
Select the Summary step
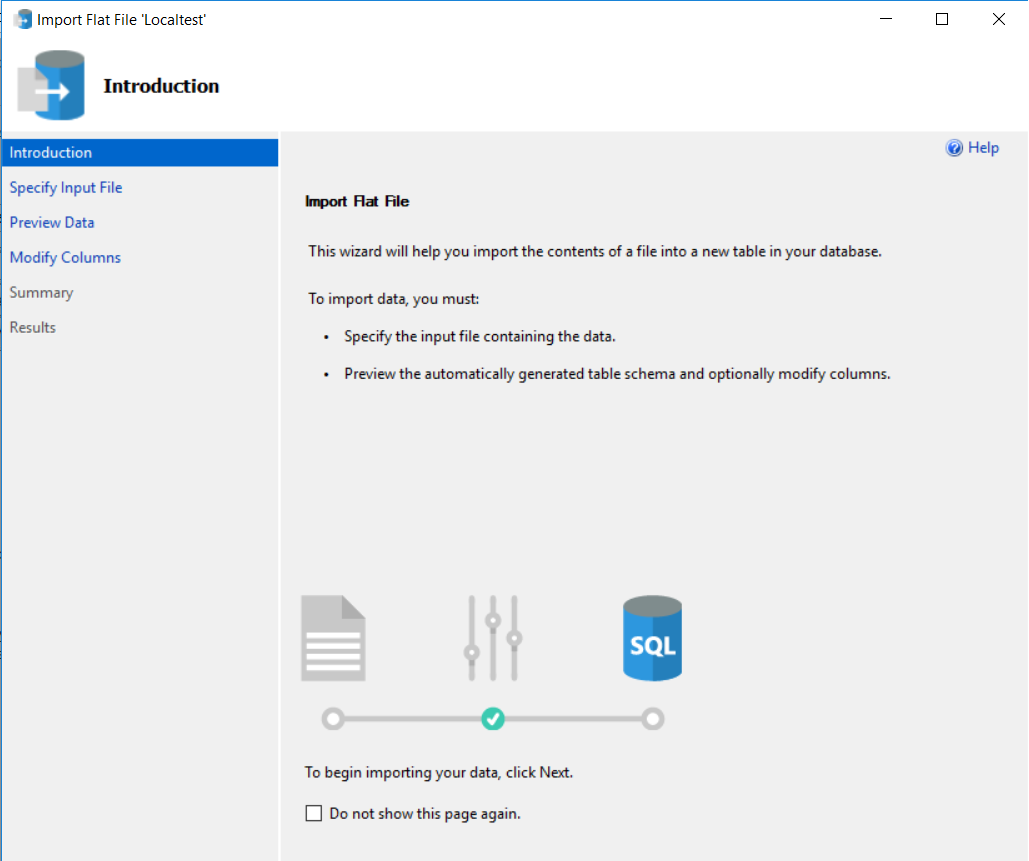[41, 293]
